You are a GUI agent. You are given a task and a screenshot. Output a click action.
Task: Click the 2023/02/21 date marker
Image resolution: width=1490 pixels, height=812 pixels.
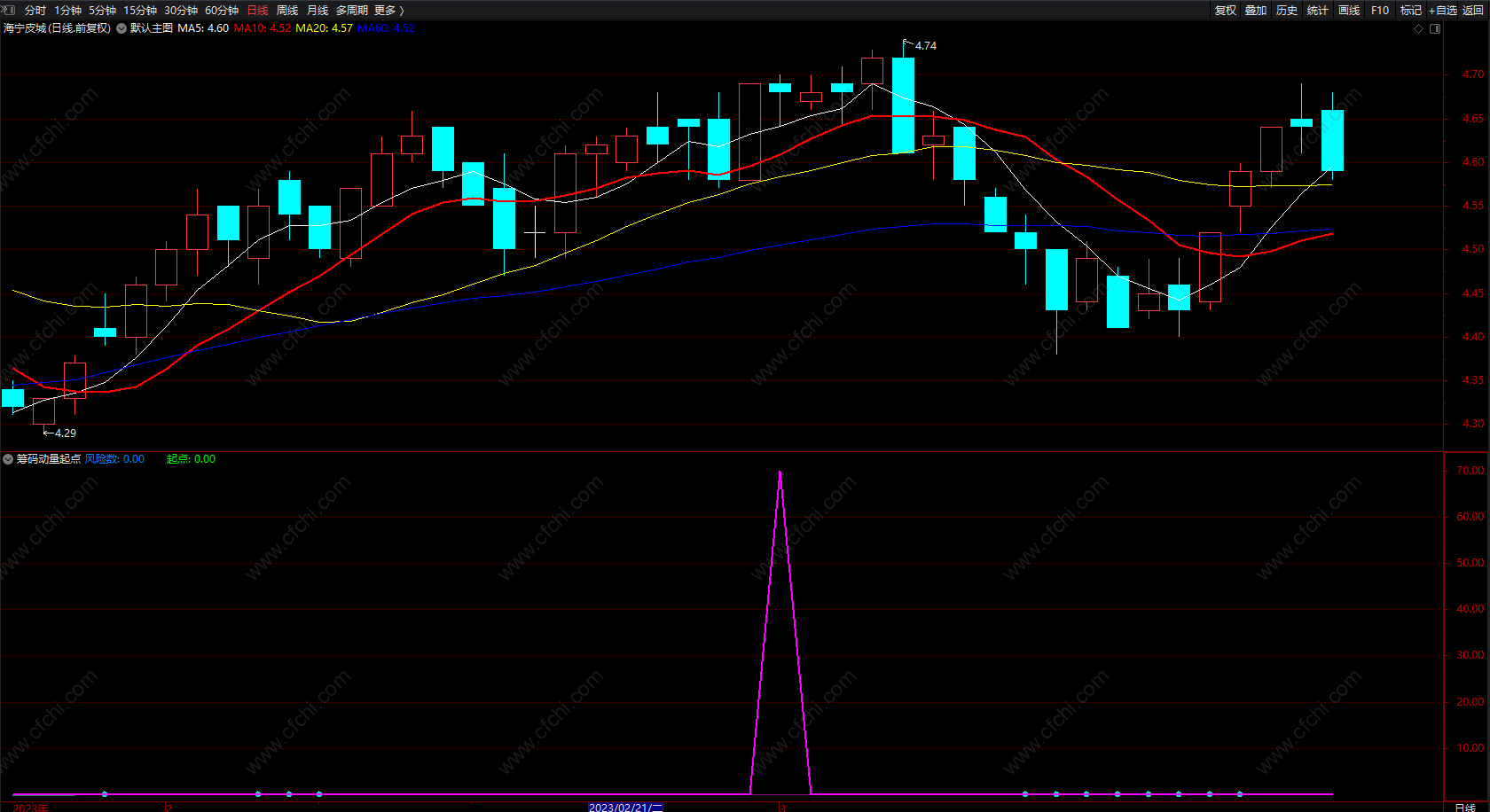[626, 808]
